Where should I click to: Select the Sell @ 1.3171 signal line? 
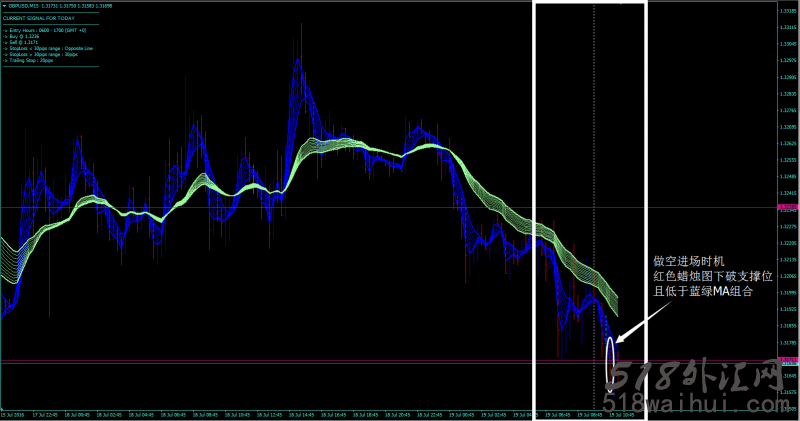tap(24, 43)
